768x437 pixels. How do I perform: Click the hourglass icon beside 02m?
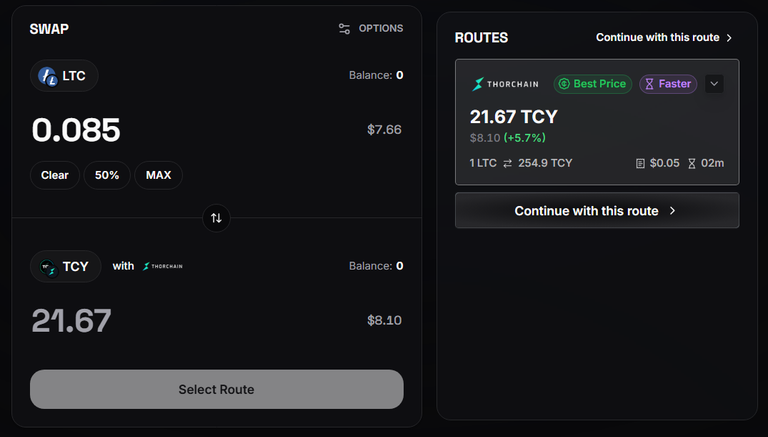692,164
